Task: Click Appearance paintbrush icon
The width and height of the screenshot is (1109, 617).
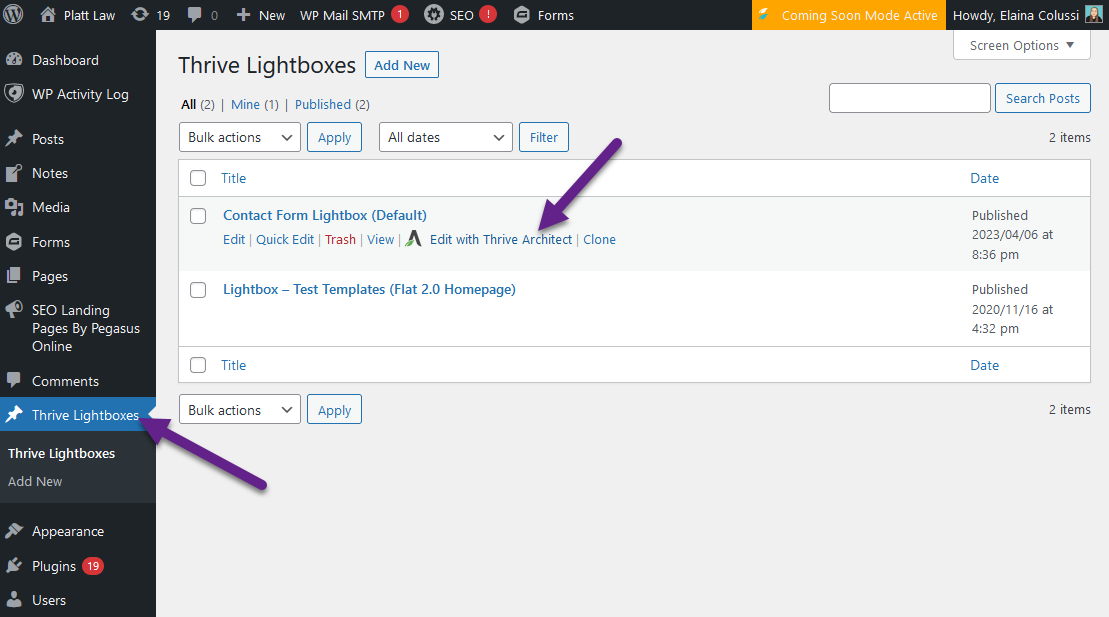Action: tap(14, 531)
